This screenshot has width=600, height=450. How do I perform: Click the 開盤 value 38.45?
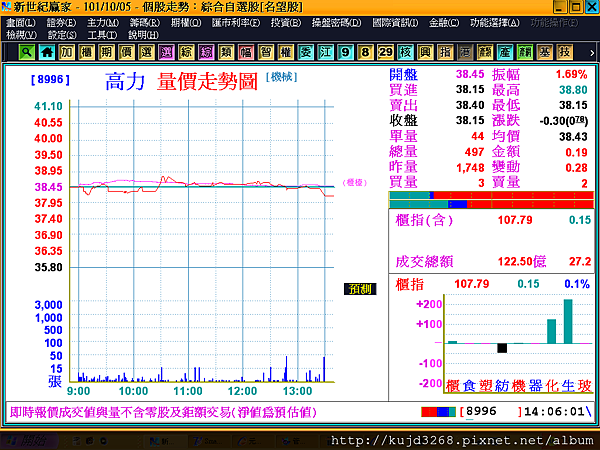pos(470,74)
